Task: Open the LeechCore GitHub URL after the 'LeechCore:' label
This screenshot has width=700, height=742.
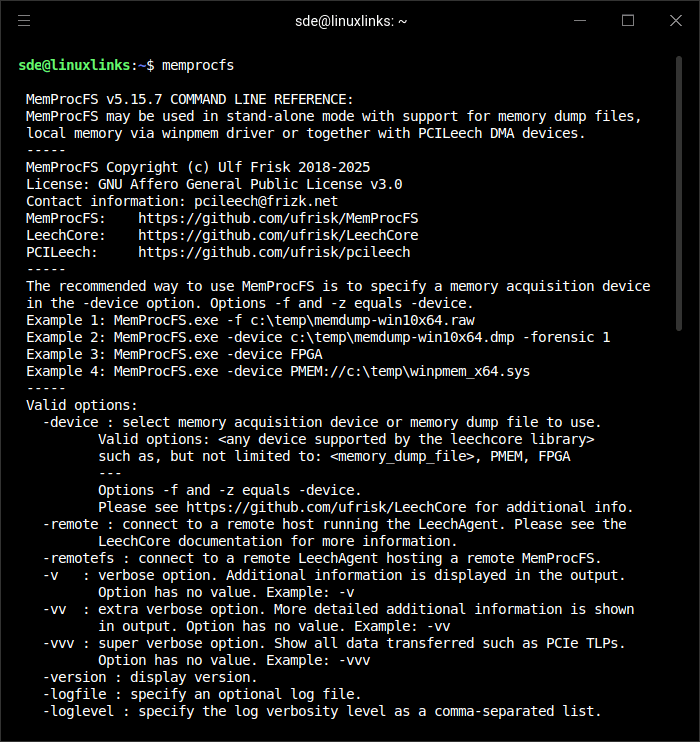Action: coord(278,235)
